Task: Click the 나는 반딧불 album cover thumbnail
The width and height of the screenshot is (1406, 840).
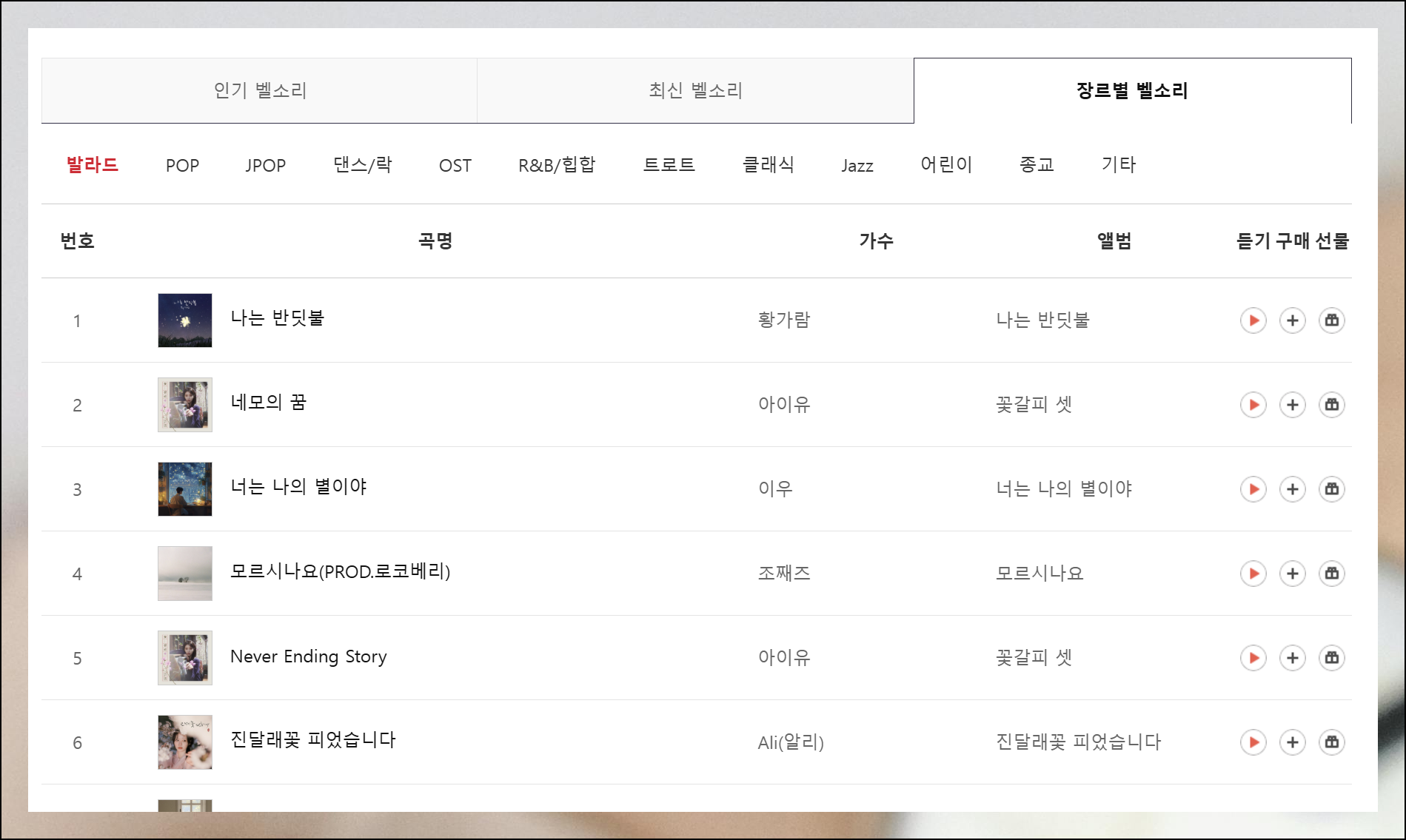Action: [x=185, y=320]
